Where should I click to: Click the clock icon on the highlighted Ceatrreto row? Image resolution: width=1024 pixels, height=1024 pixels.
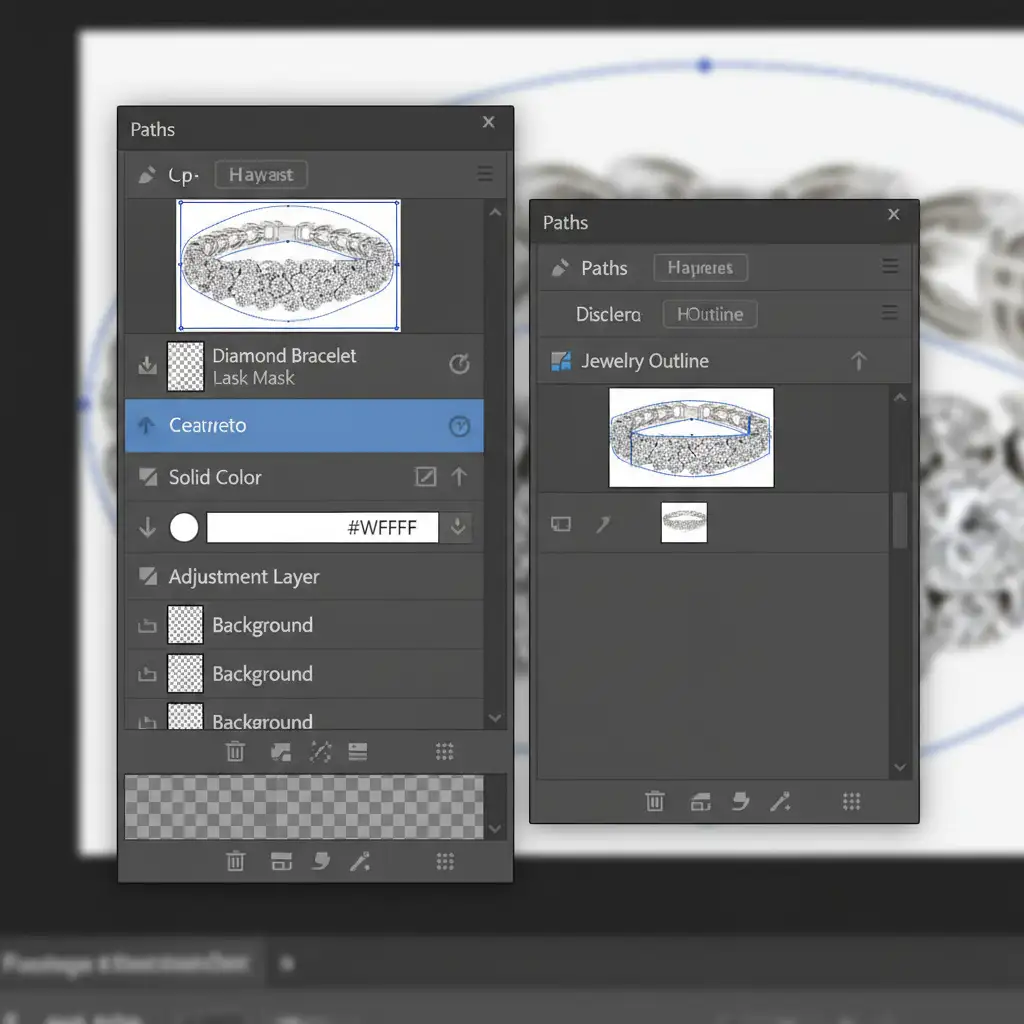pos(459,426)
